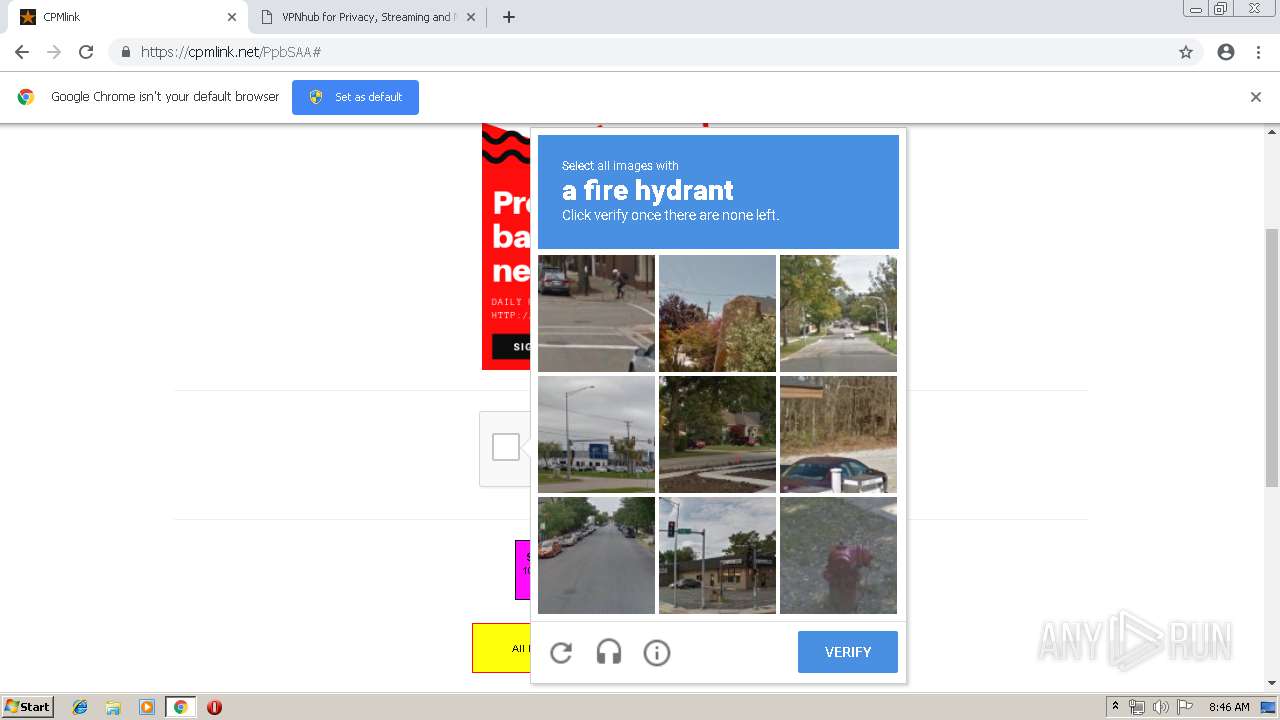Image resolution: width=1280 pixels, height=720 pixels.
Task: Select the tile with autumn trees and building
Action: pos(717,313)
